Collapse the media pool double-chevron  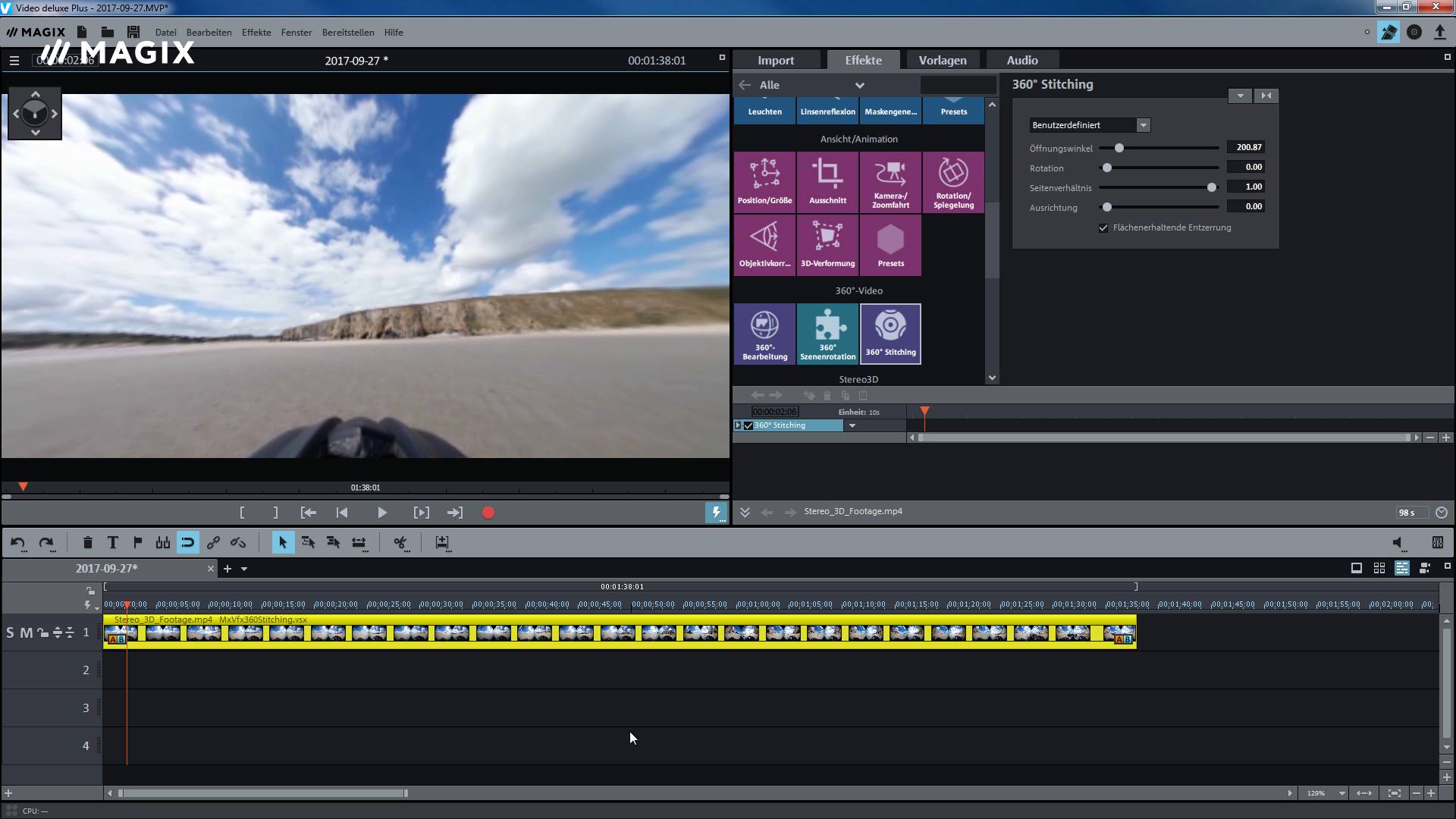(x=745, y=513)
